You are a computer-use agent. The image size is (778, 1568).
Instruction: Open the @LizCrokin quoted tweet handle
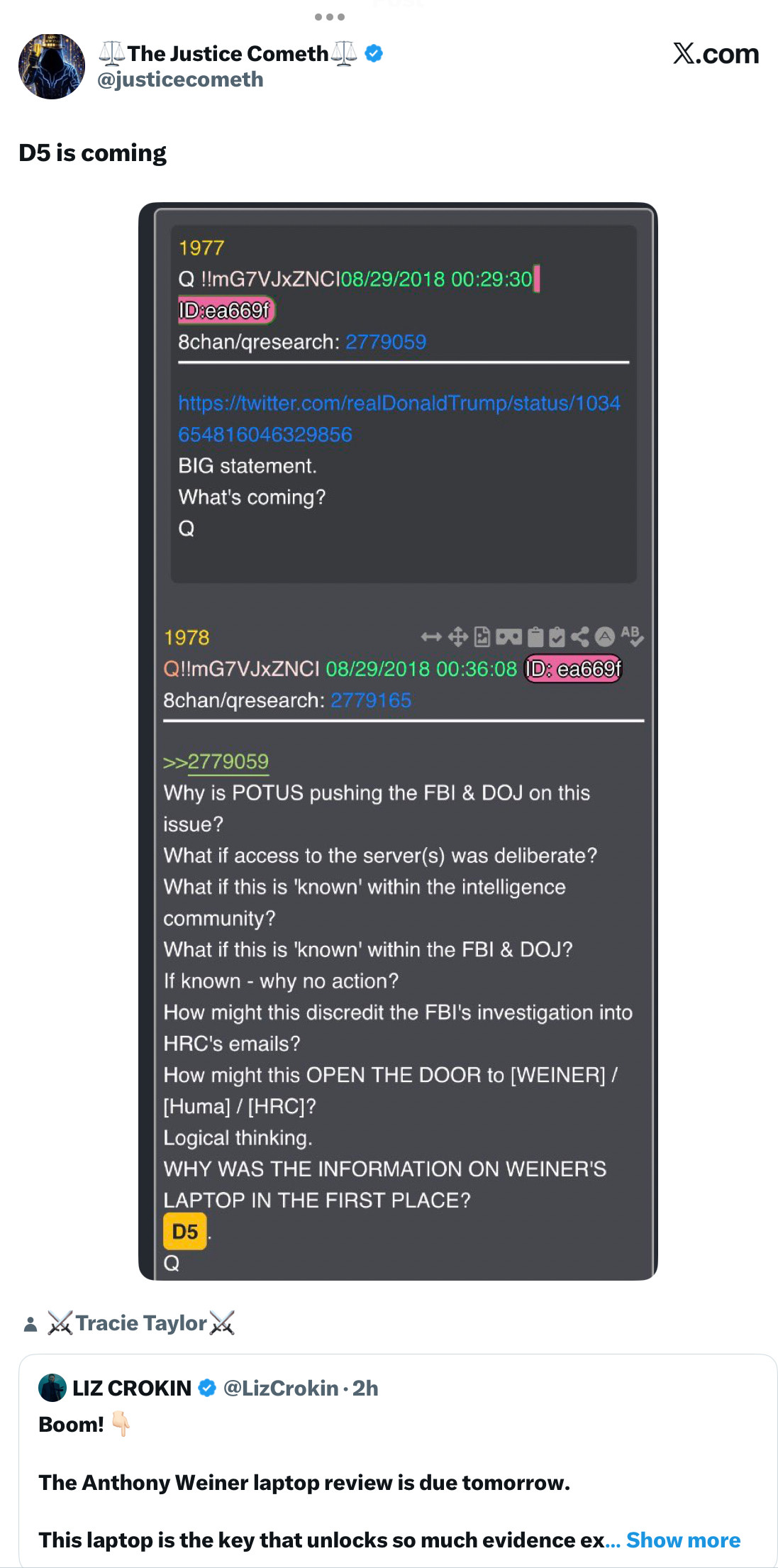(x=281, y=1388)
